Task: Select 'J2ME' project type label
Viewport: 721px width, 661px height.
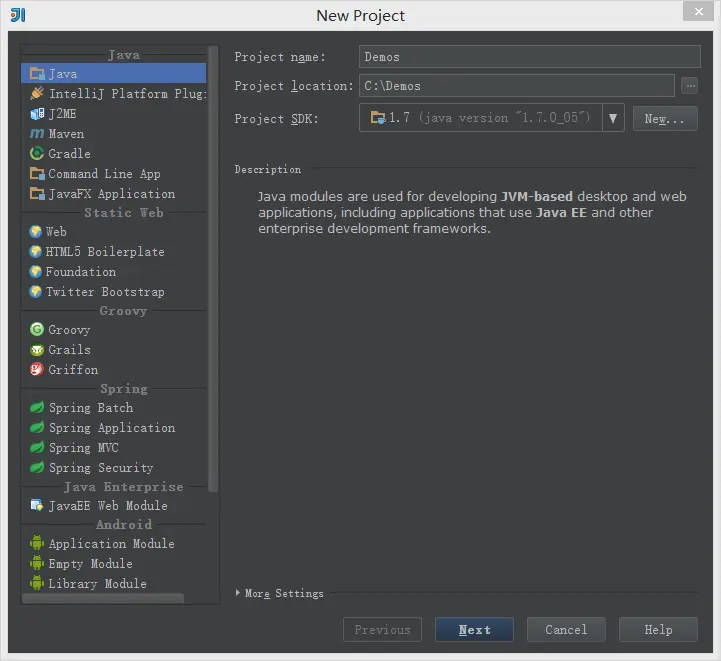Action: (x=63, y=114)
